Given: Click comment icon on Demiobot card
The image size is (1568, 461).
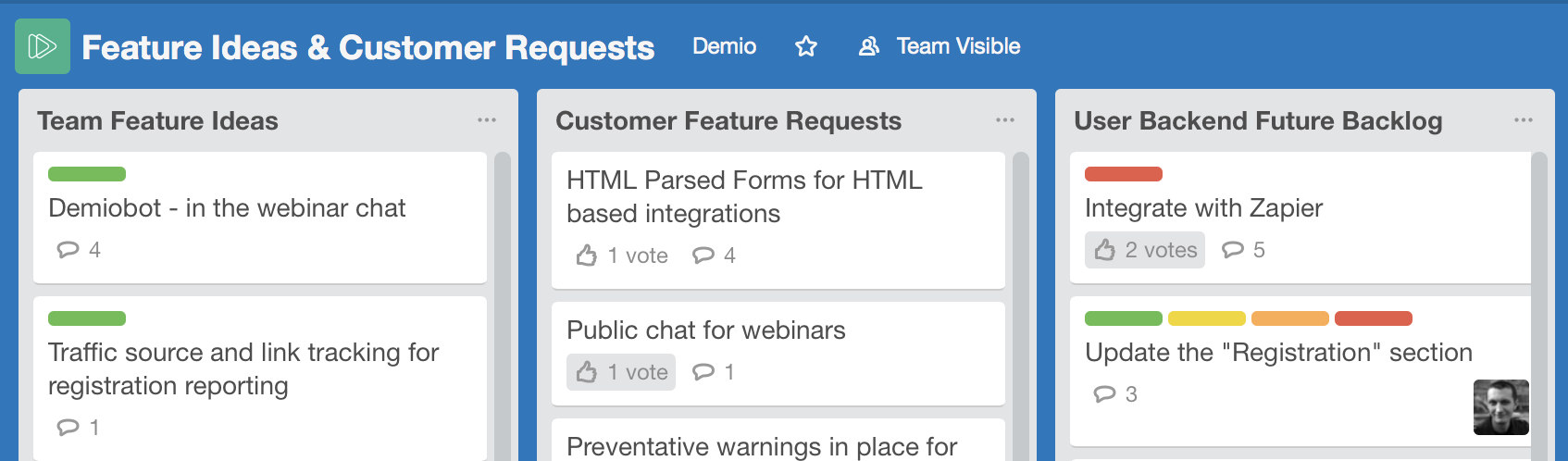Looking at the screenshot, I should pyautogui.click(x=68, y=250).
